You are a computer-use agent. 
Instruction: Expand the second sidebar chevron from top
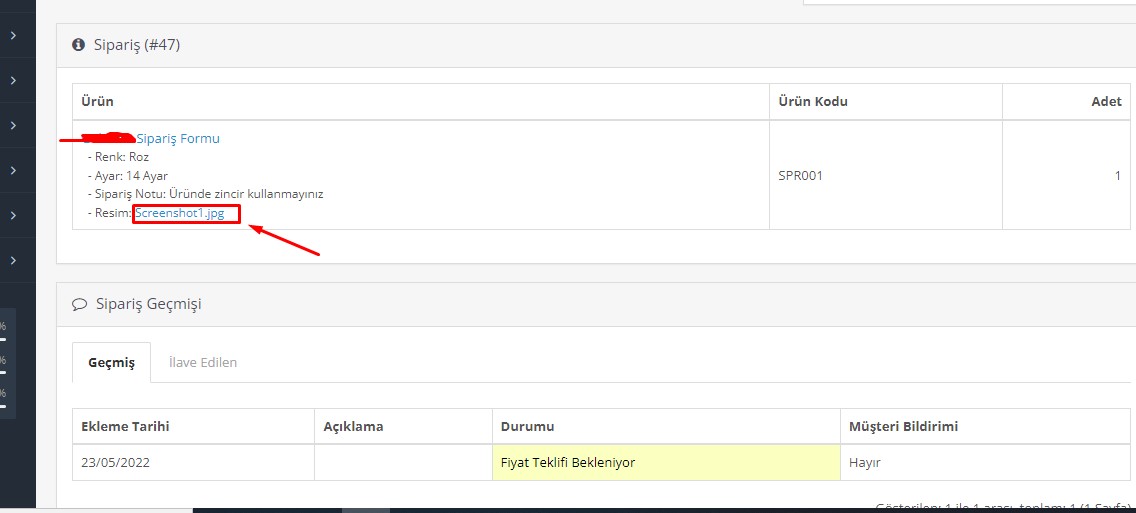(13, 80)
